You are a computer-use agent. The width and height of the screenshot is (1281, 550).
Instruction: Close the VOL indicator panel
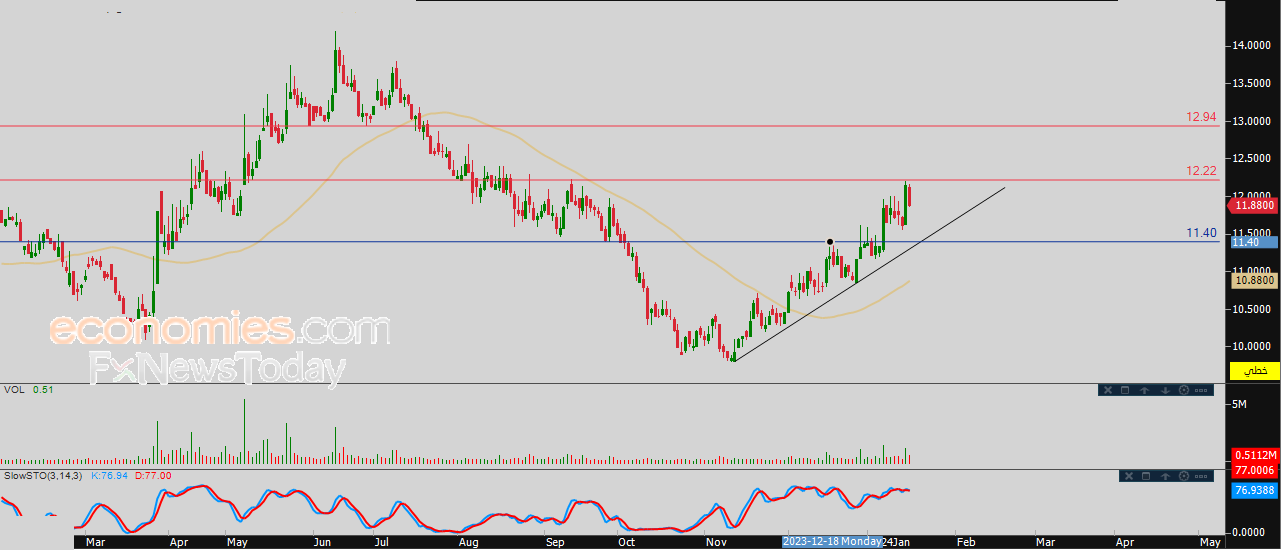[x=1108, y=390]
